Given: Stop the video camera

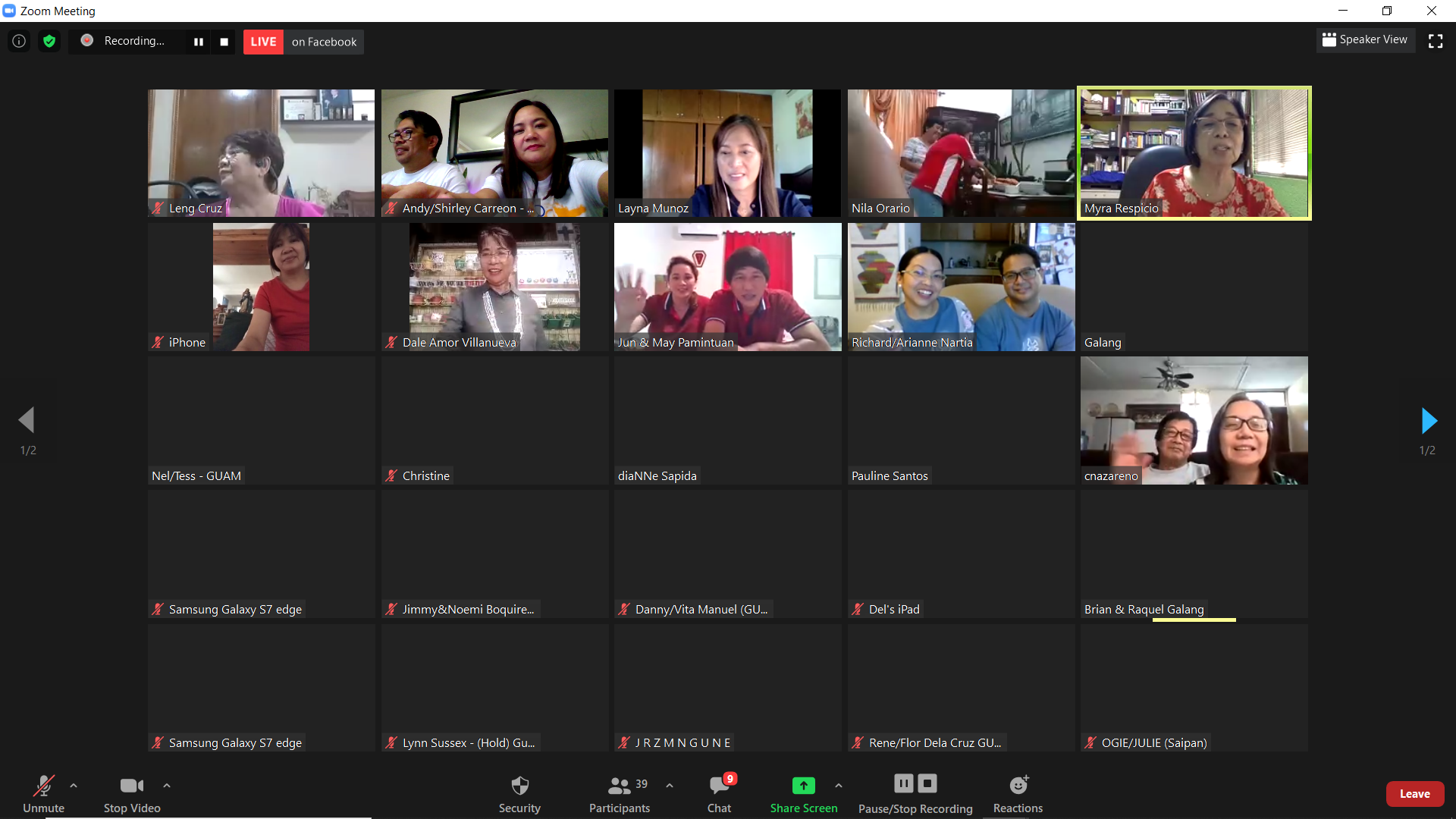Looking at the screenshot, I should click(x=132, y=793).
